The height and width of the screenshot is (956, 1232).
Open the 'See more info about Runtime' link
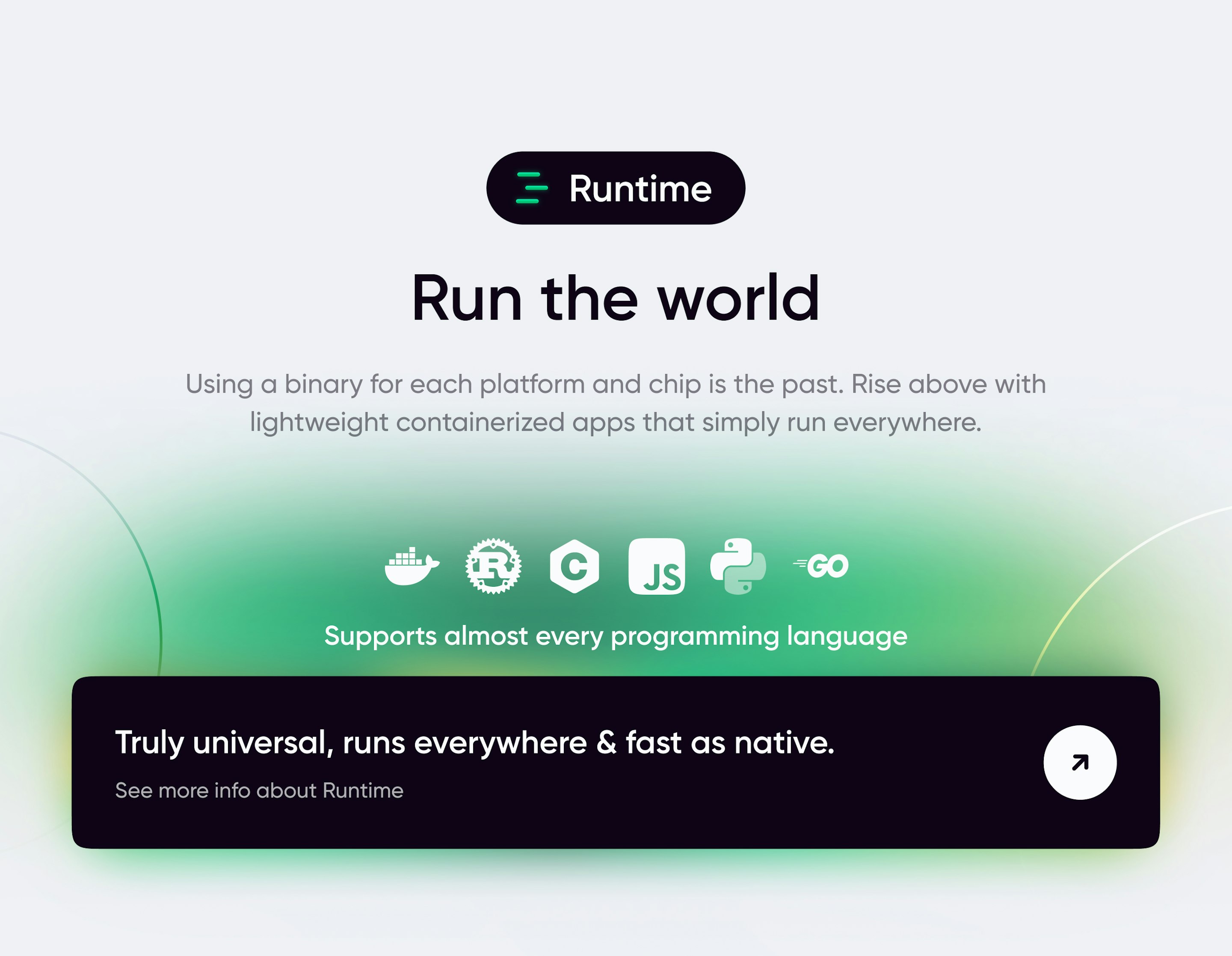click(x=259, y=791)
